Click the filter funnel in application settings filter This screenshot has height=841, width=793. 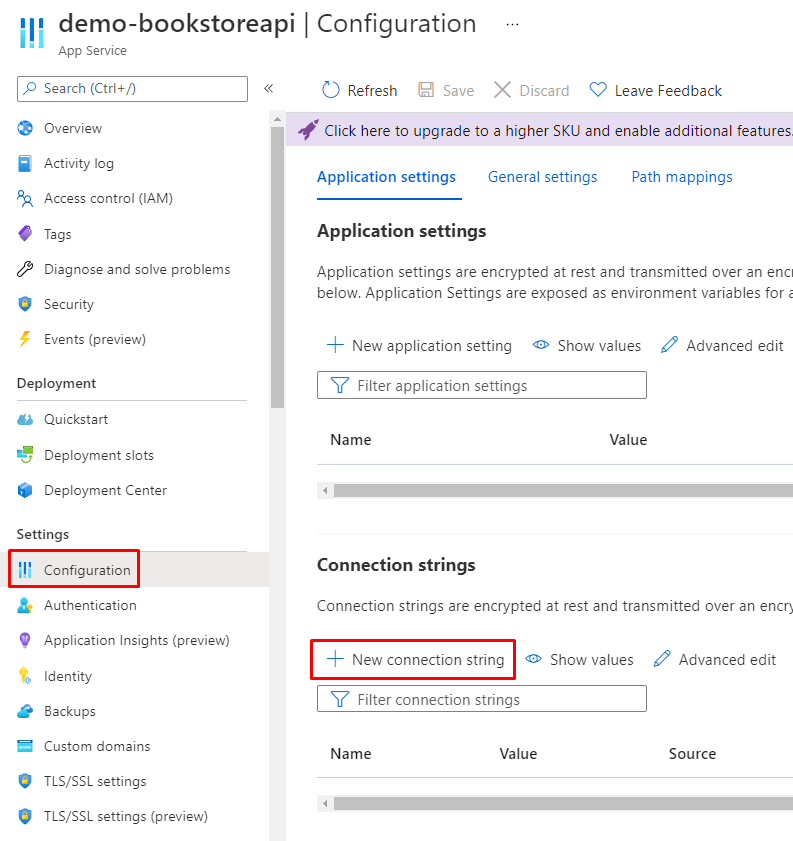pyautogui.click(x=339, y=385)
